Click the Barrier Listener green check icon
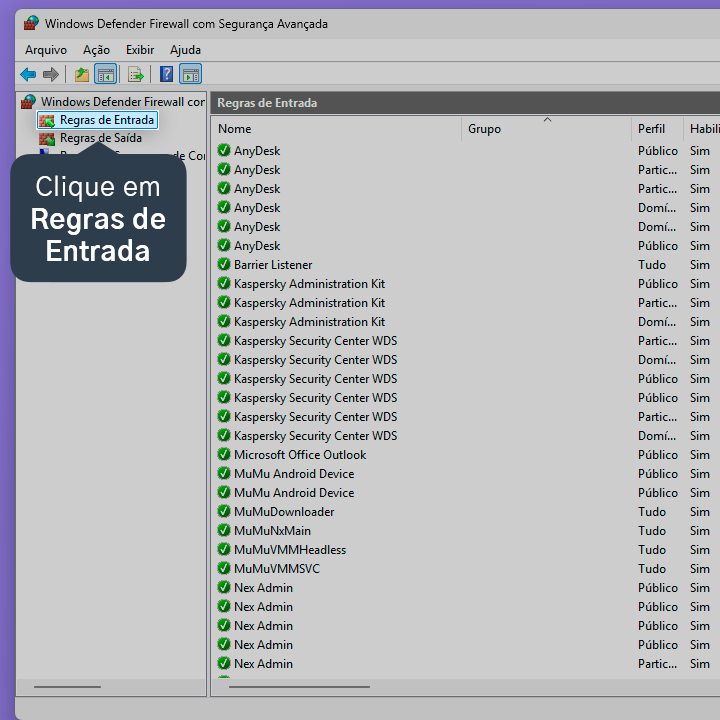This screenshot has height=720, width=720. click(224, 264)
